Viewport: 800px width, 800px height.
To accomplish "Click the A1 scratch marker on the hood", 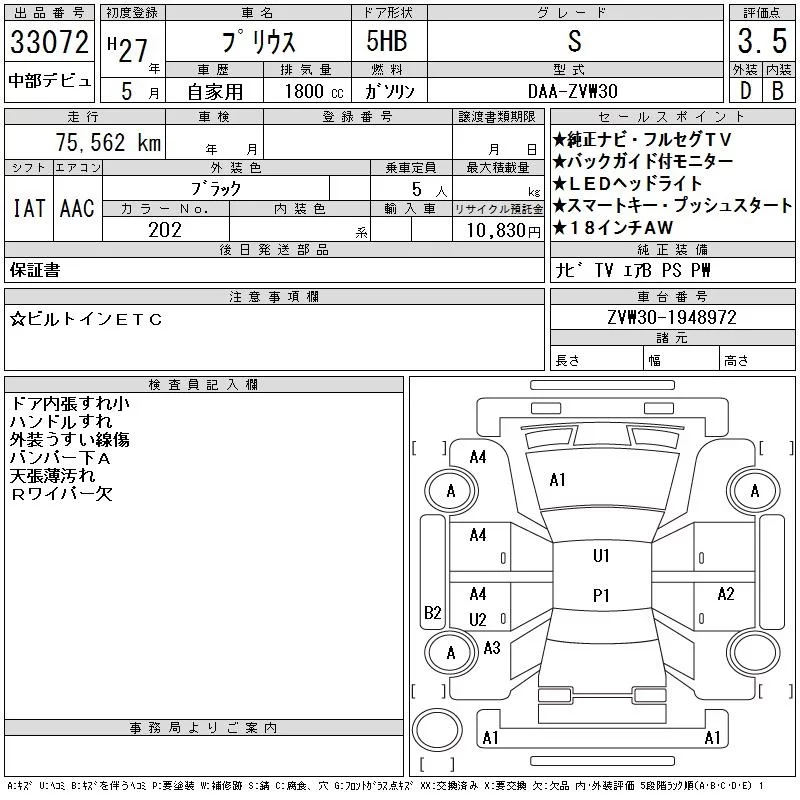I will pos(558,480).
